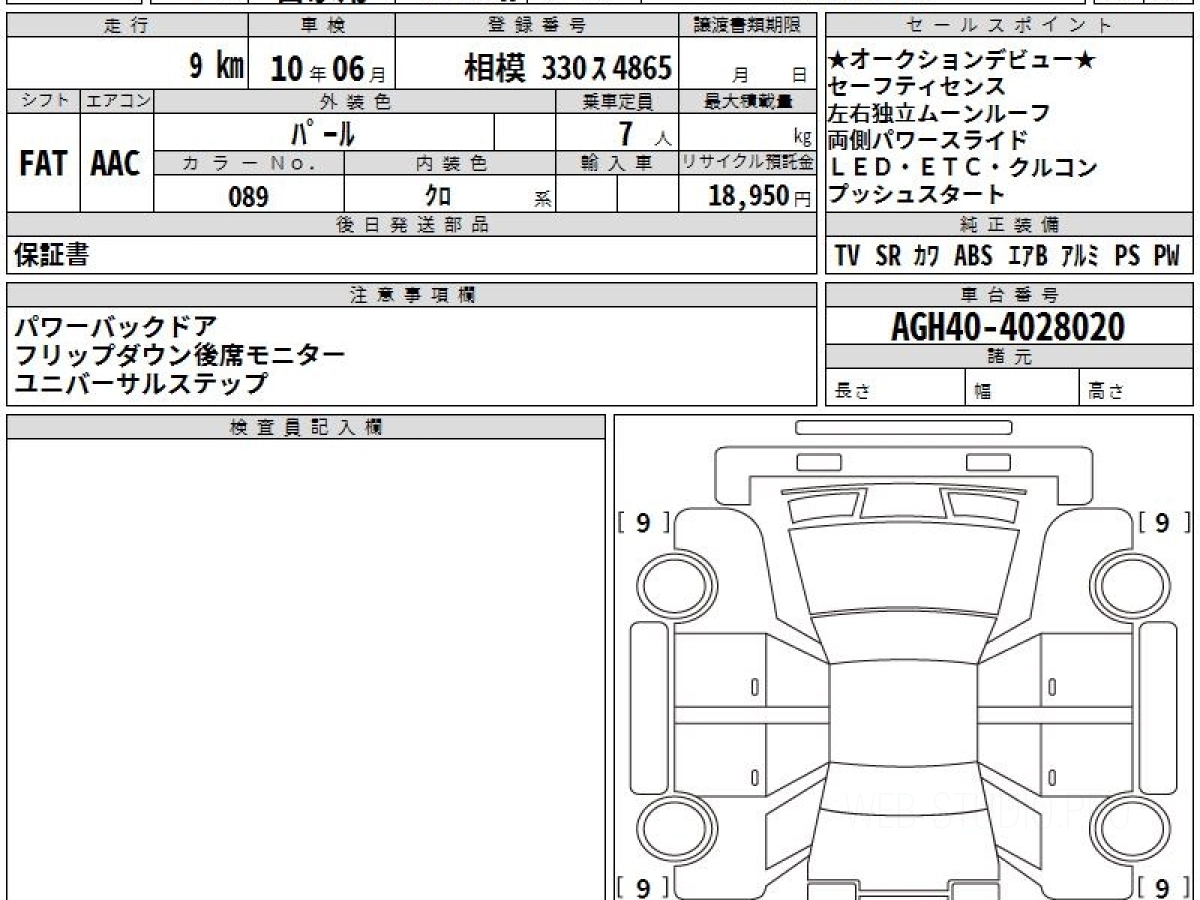Click the windshield on the vehicle diagram
This screenshot has width=1200, height=900.
[x=904, y=634]
